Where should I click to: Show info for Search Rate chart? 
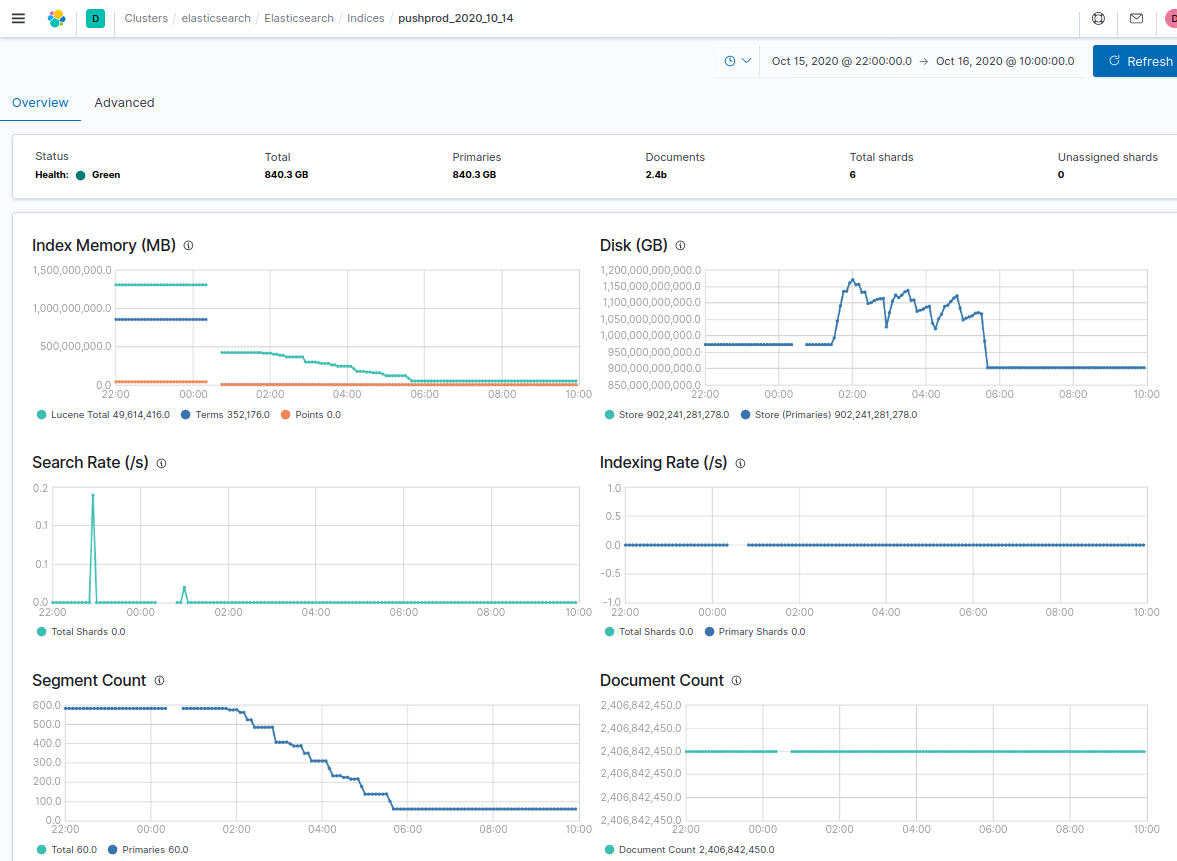point(161,463)
